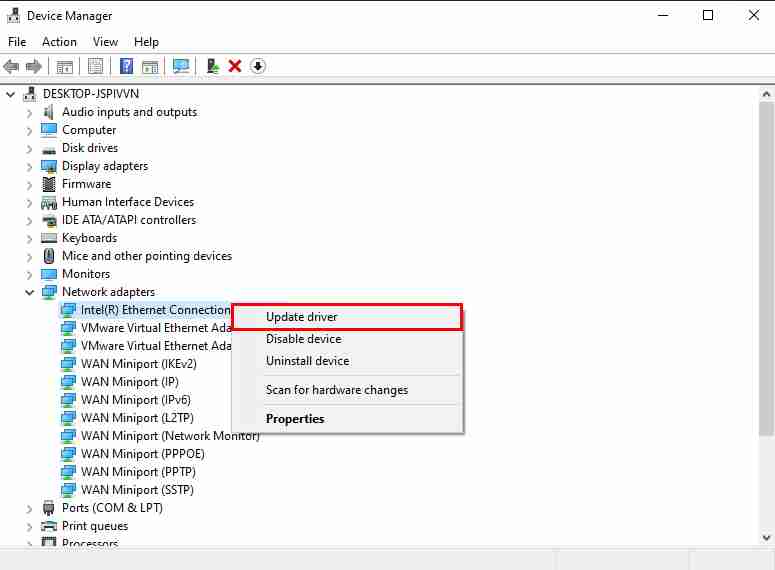Expand the Keyboards category
Screen dimensions: 775x570
pos(30,239)
